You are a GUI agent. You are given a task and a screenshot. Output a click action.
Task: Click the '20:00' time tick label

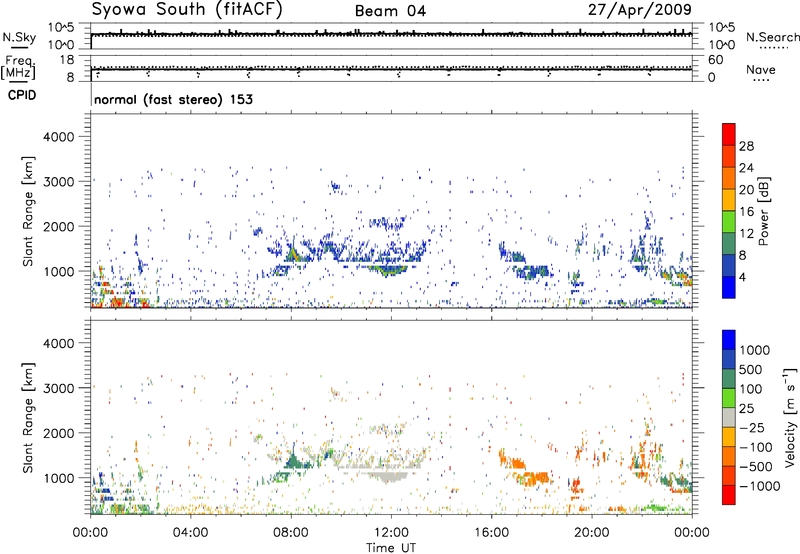coord(591,533)
